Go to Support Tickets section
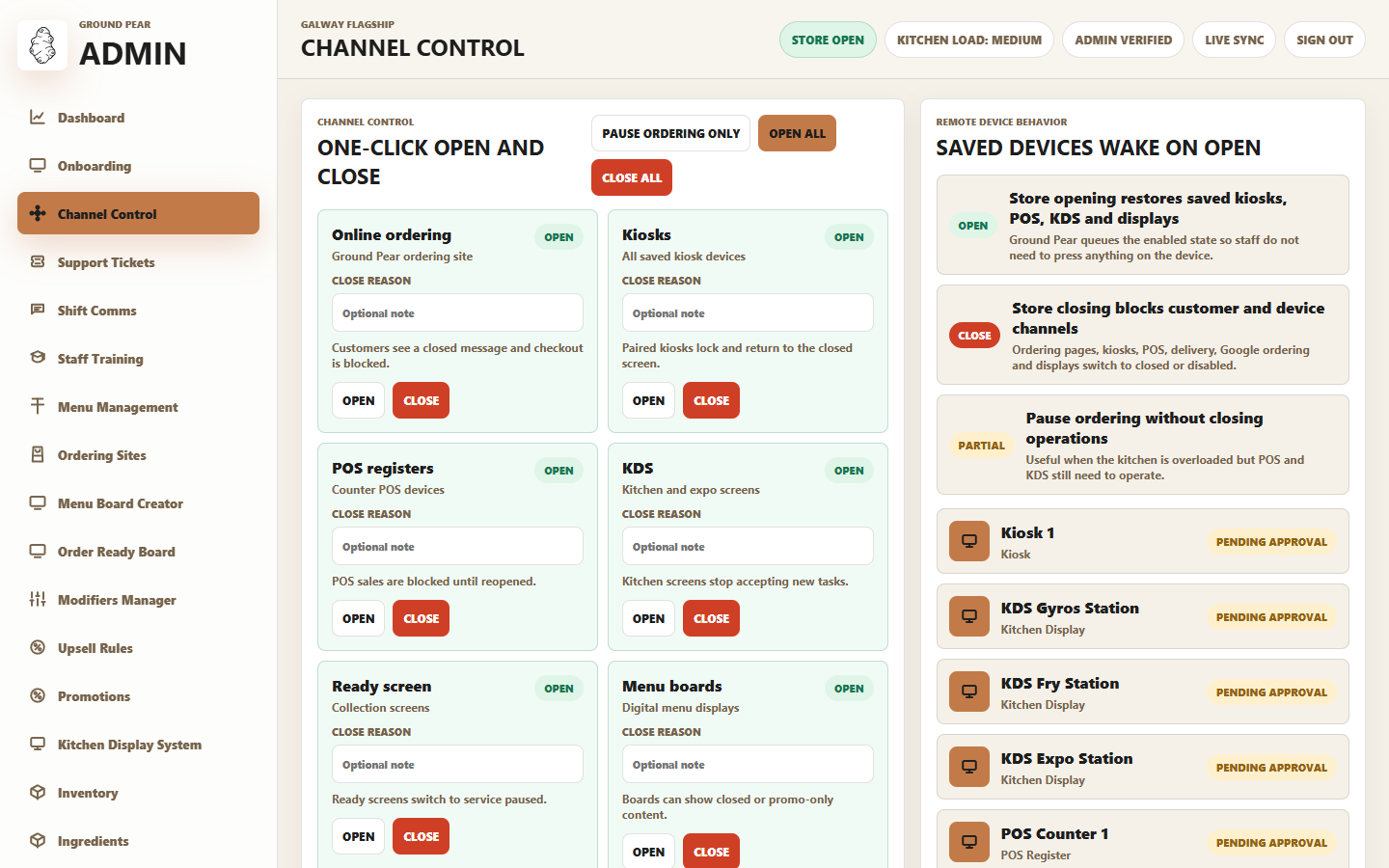This screenshot has width=1389, height=868. pos(138,262)
